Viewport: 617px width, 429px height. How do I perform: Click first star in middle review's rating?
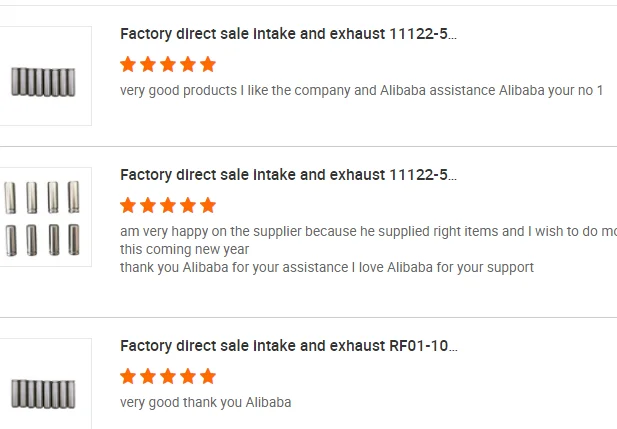(128, 205)
